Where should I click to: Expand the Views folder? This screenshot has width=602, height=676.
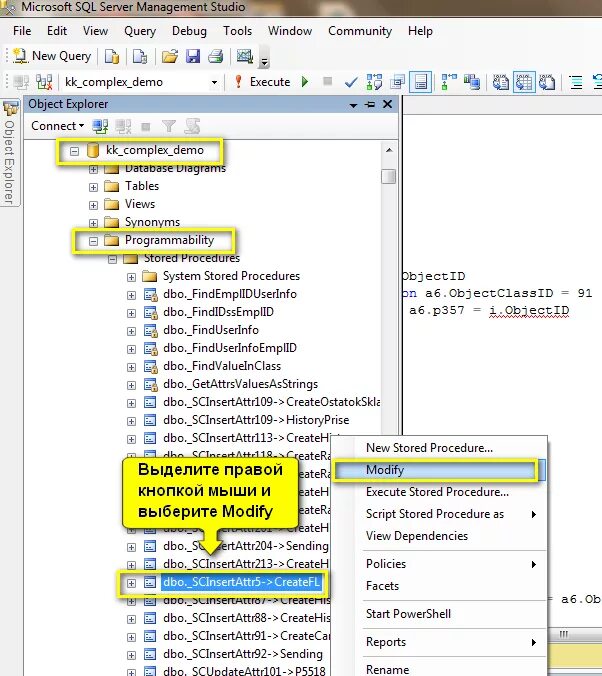pyautogui.click(x=93, y=205)
